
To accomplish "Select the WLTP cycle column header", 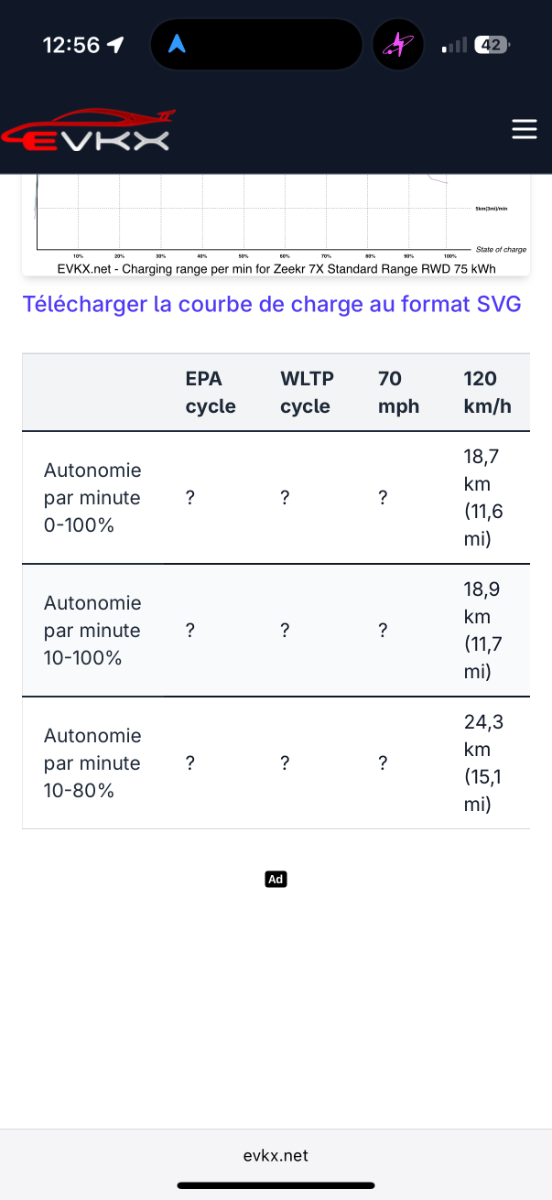I will [307, 392].
